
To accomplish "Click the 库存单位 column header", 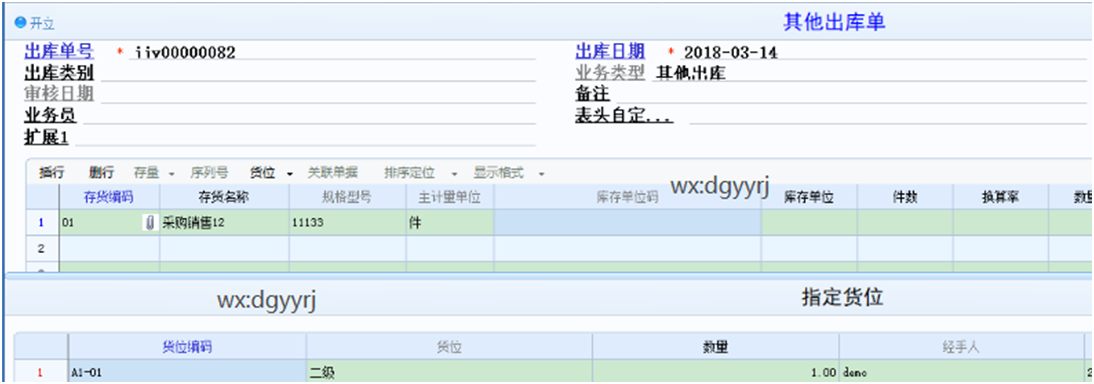I will point(809,197).
